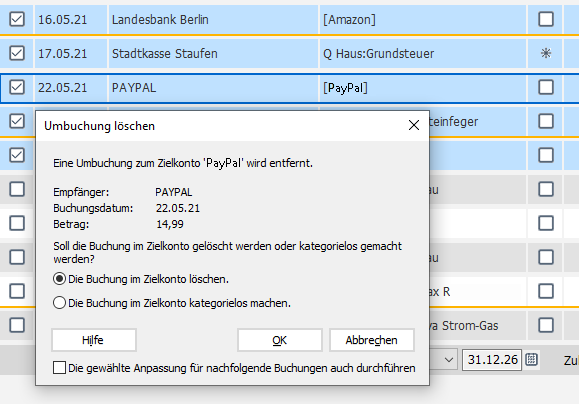This screenshot has width=579, height=404.
Task: Click the asterisk marker in the Stadtkasse Staufen row
Action: [x=546, y=54]
